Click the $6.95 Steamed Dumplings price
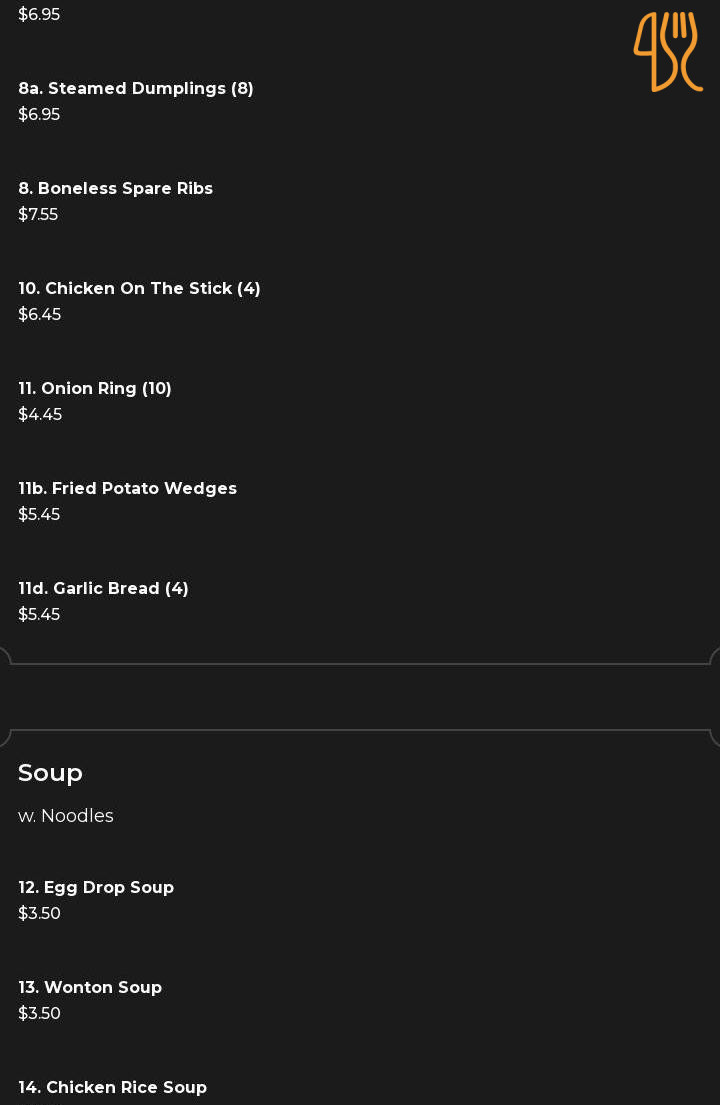The height and width of the screenshot is (1105, 720). coord(39,114)
